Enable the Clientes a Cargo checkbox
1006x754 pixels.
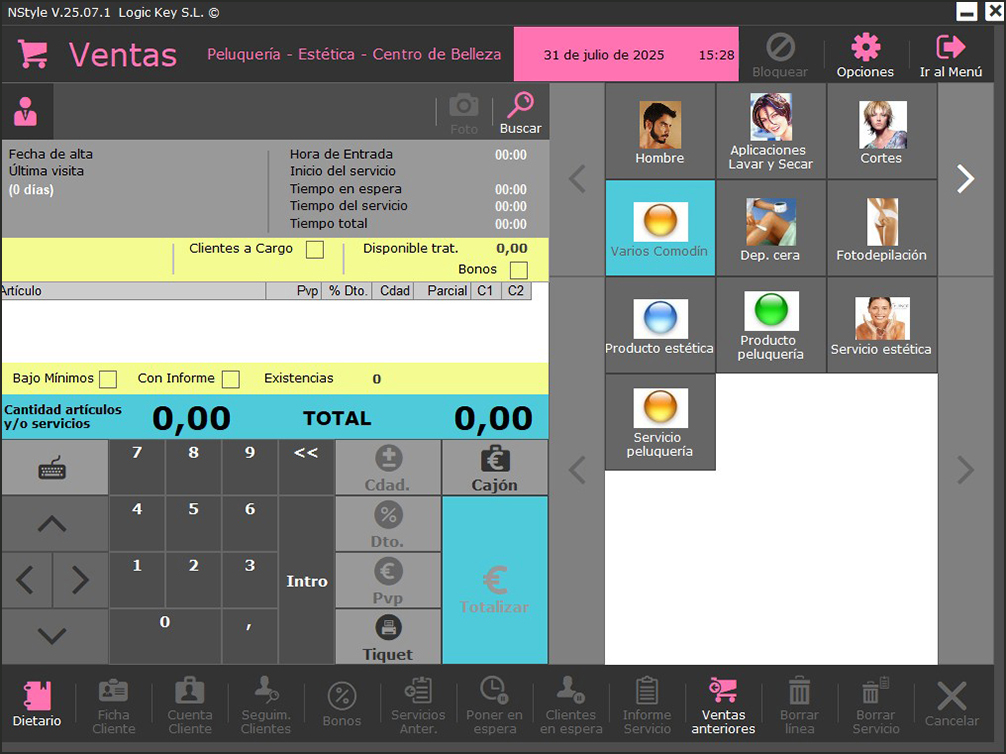315,250
